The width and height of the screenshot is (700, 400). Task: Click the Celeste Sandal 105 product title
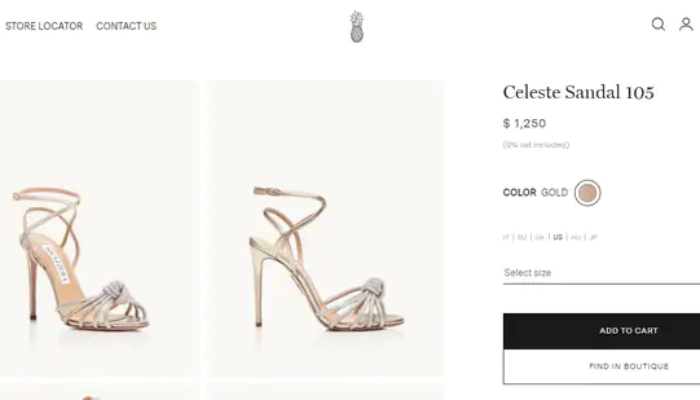(x=578, y=93)
